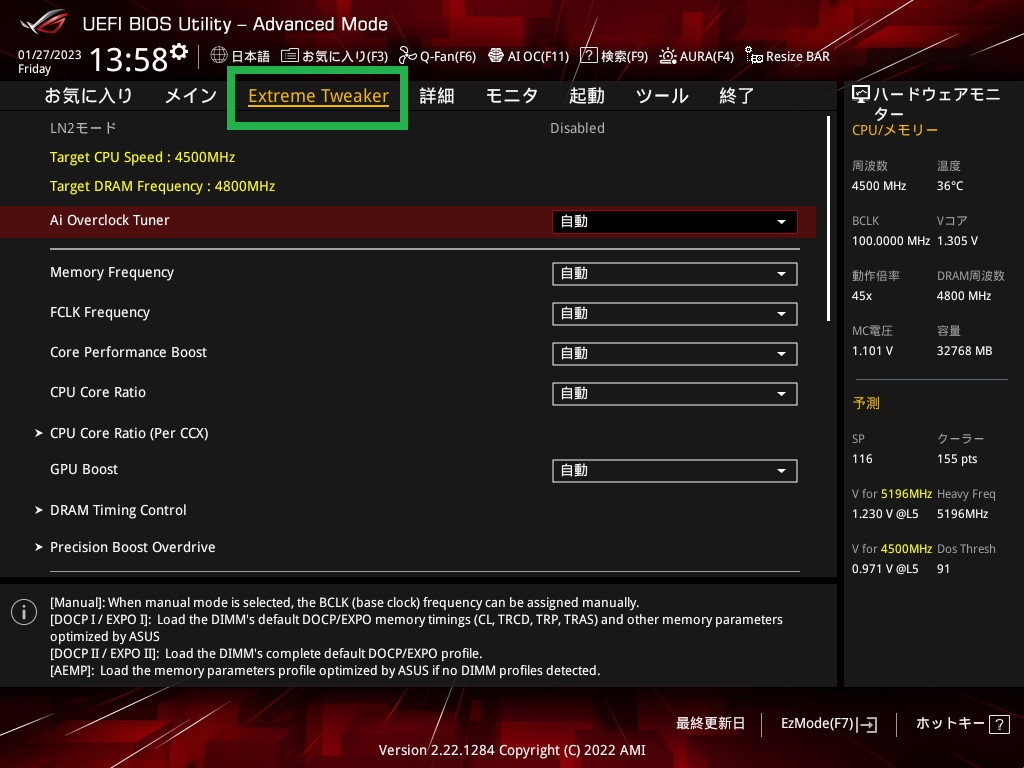Click the settings gear icon beside the clock
The image size is (1024, 768).
pyautogui.click(x=179, y=52)
